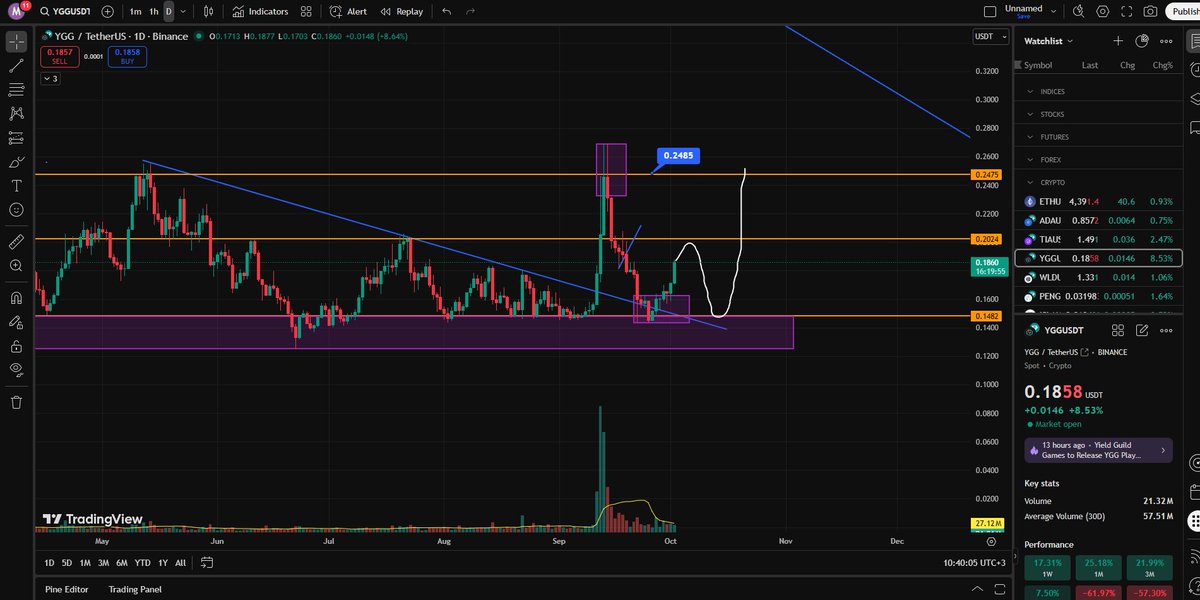
Task: Click the trash icon to remove drawings
Action: [x=16, y=402]
